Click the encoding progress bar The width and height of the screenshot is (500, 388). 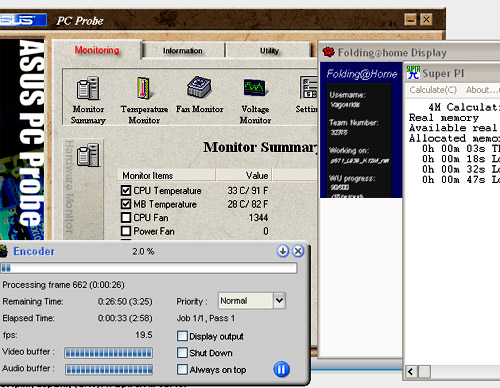coord(149,268)
